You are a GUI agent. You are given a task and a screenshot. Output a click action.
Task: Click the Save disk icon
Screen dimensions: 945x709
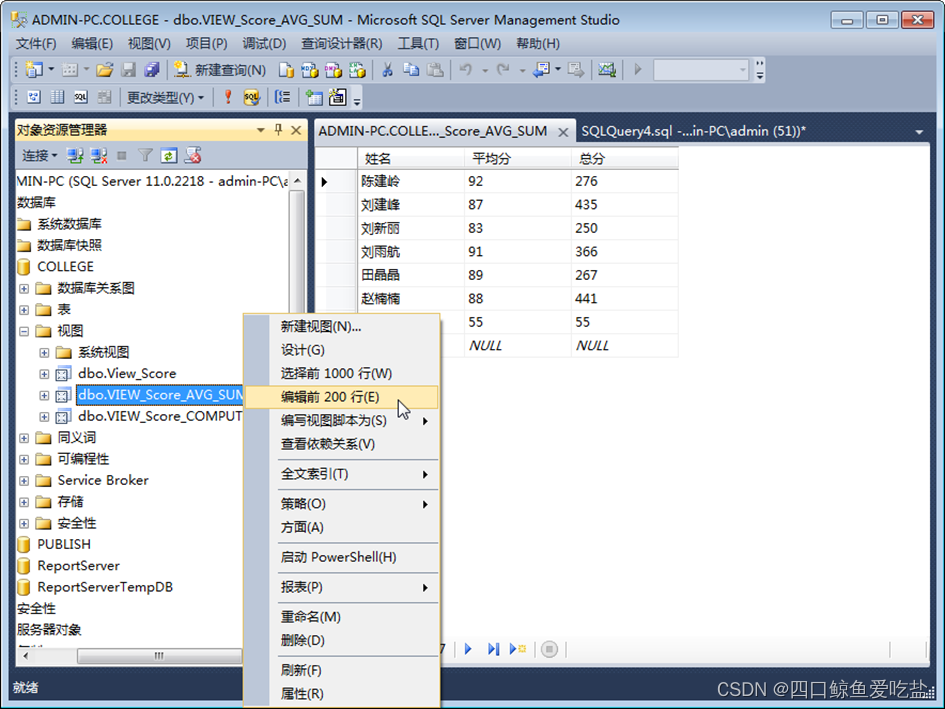click(x=128, y=70)
